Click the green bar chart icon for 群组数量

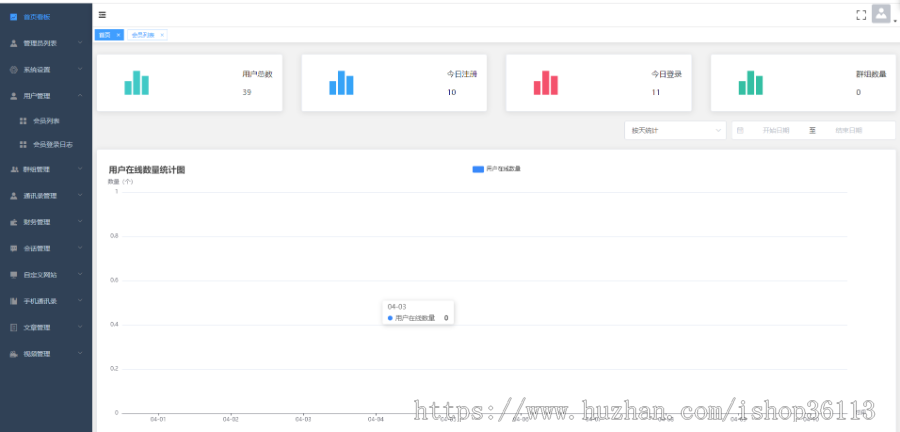[x=751, y=83]
